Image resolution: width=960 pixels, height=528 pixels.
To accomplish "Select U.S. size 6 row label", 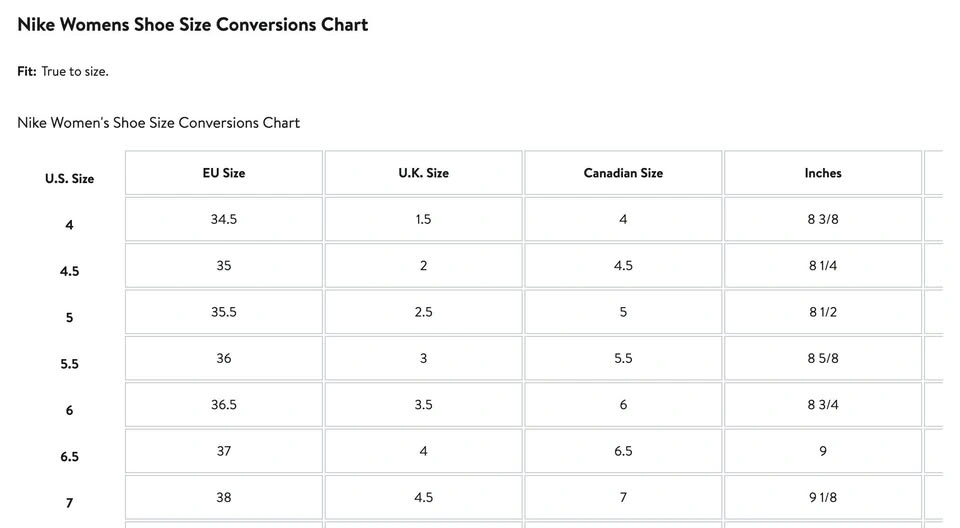I will point(69,410).
